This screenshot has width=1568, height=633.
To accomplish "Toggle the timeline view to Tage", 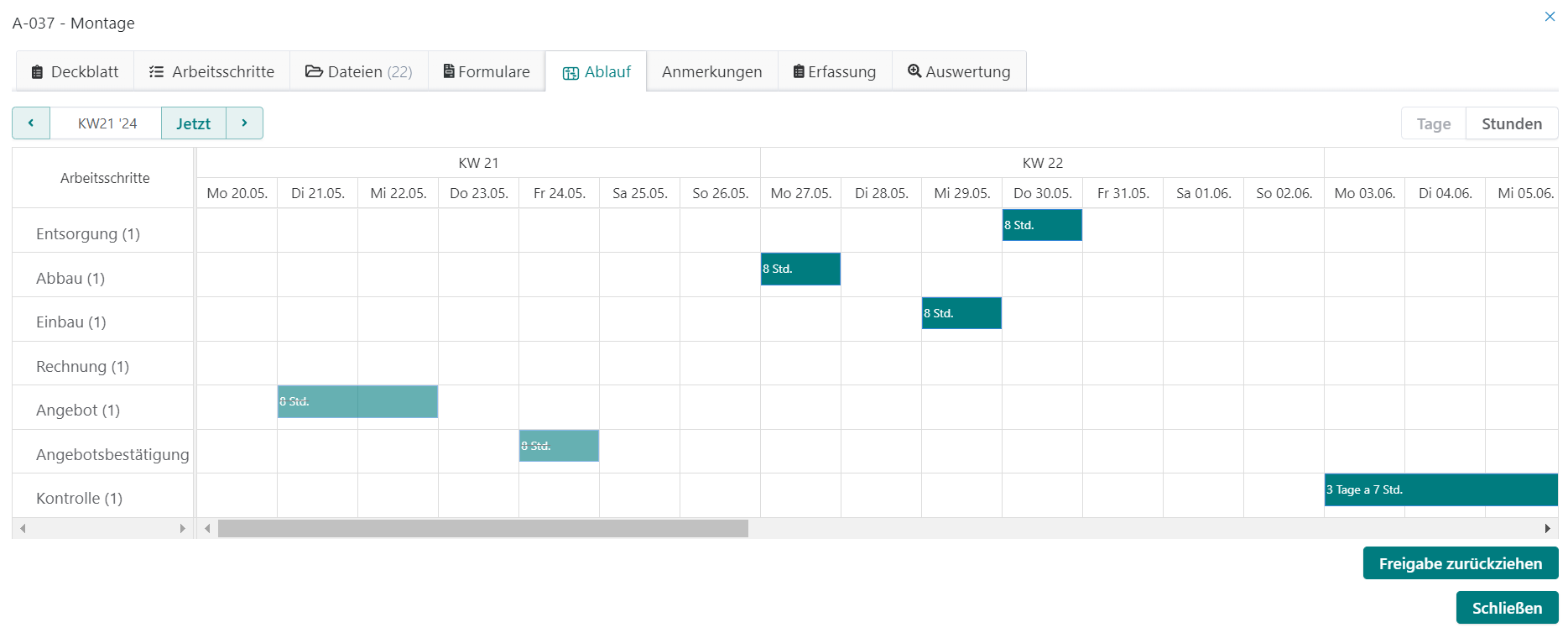I will point(1433,124).
